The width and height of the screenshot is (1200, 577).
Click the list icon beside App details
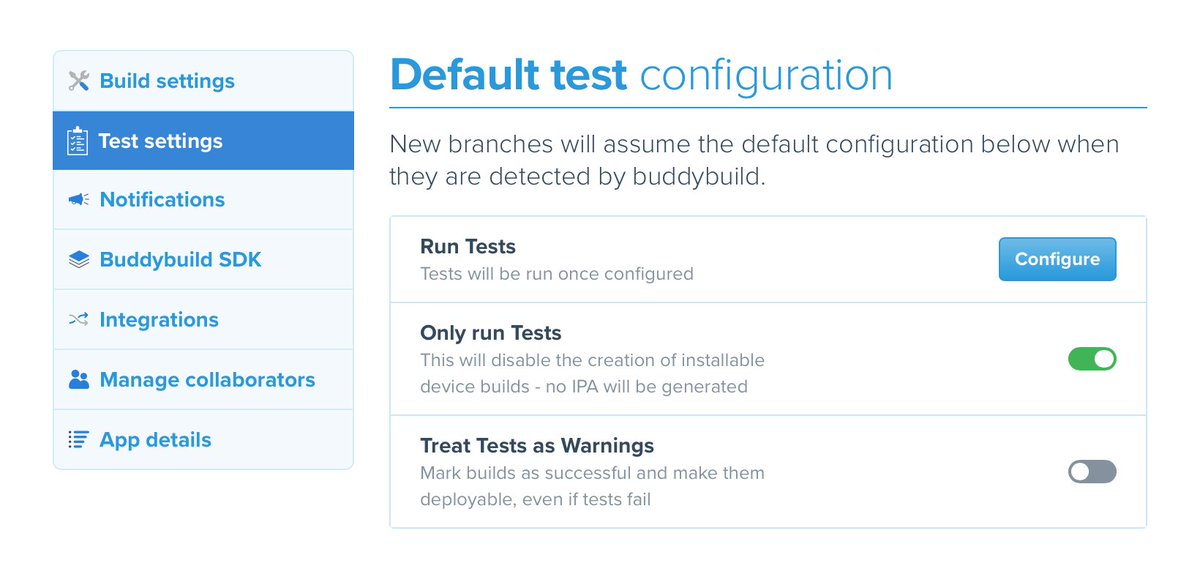click(x=78, y=440)
